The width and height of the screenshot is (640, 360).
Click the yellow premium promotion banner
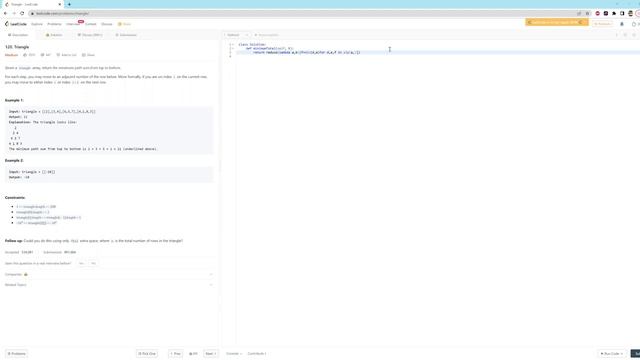pyautogui.click(x=556, y=22)
